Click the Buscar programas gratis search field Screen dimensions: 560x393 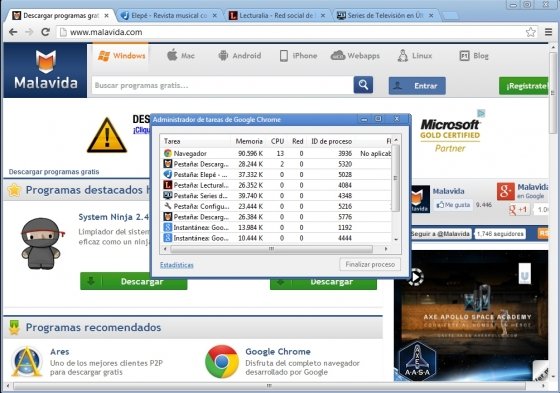222,85
